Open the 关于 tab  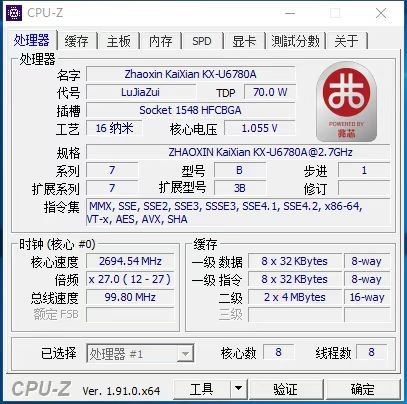(x=346, y=41)
